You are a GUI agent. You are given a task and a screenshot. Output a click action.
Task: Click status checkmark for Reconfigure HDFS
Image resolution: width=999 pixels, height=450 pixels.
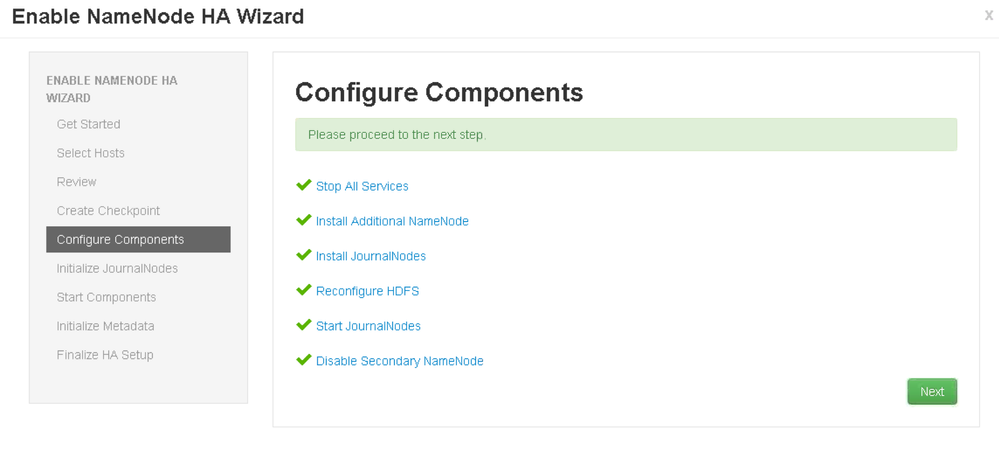click(x=304, y=291)
